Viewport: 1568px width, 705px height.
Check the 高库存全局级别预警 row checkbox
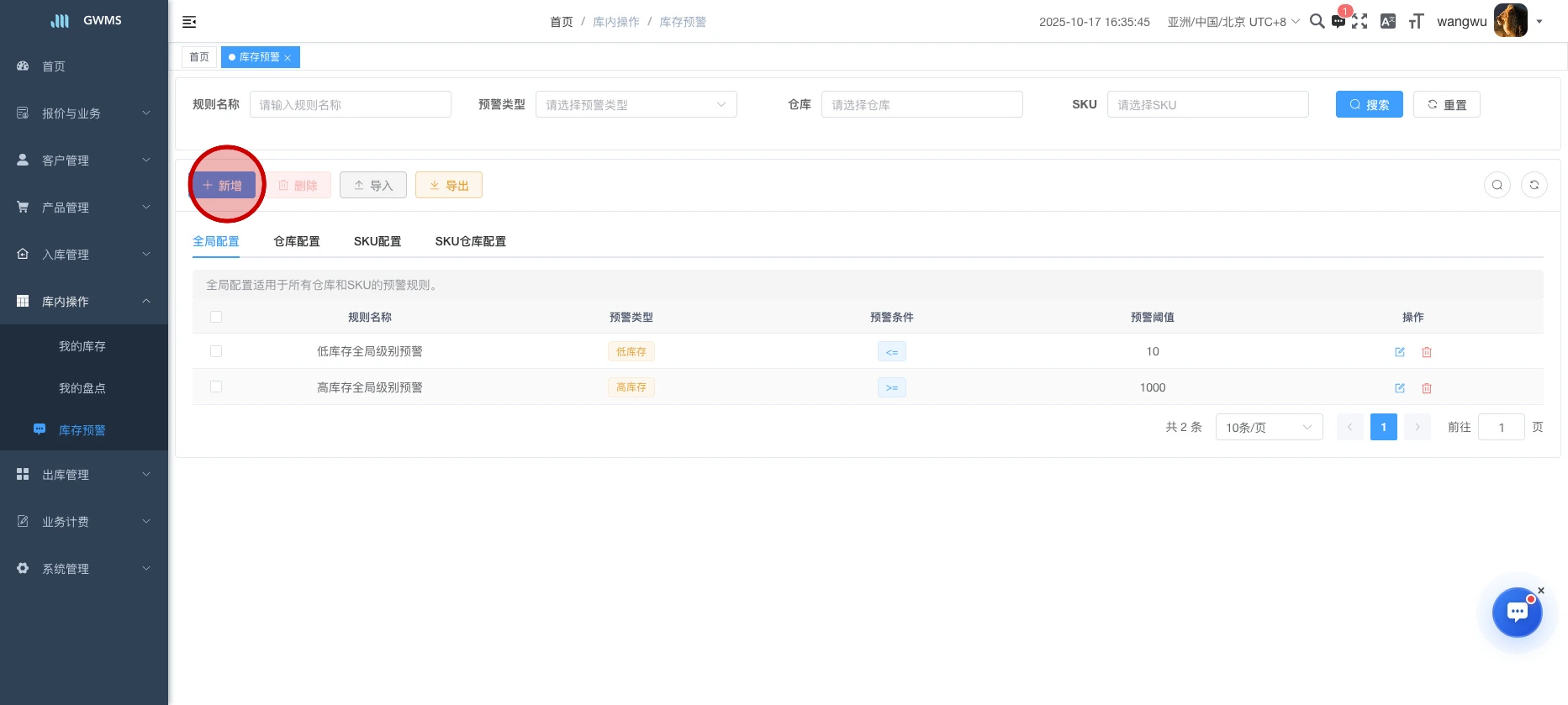click(216, 387)
